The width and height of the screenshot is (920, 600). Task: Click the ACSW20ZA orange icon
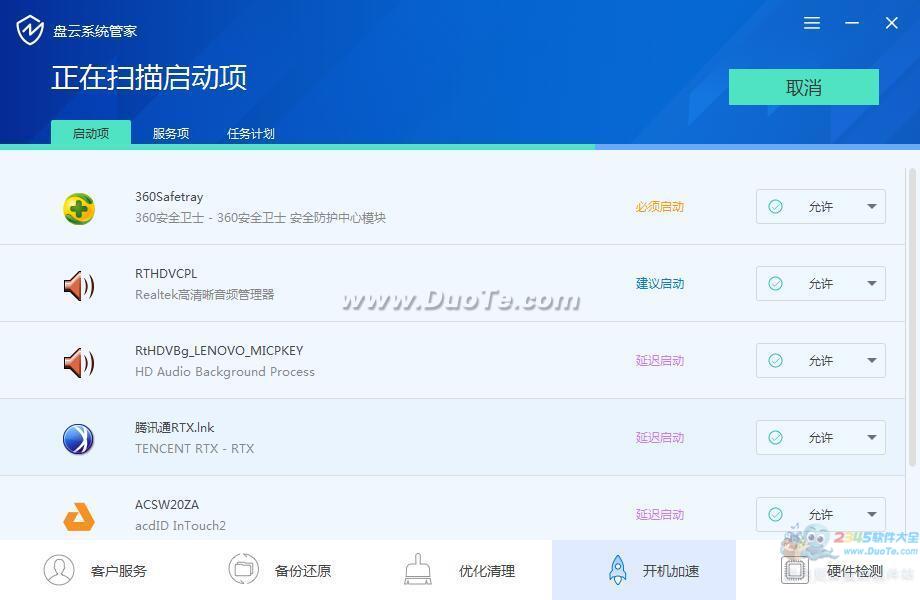tap(79, 517)
